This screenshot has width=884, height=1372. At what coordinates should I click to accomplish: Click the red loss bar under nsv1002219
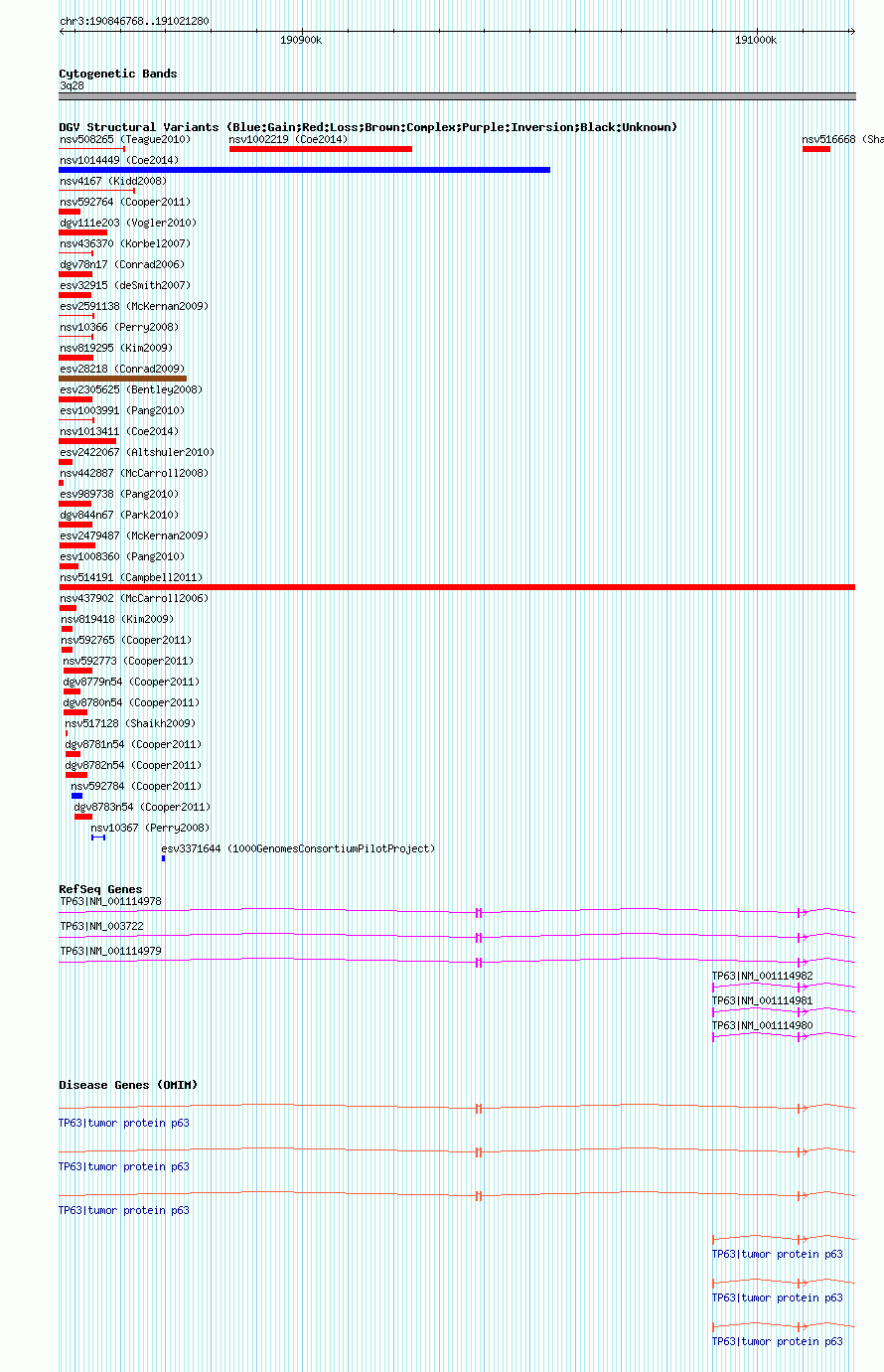click(321, 149)
